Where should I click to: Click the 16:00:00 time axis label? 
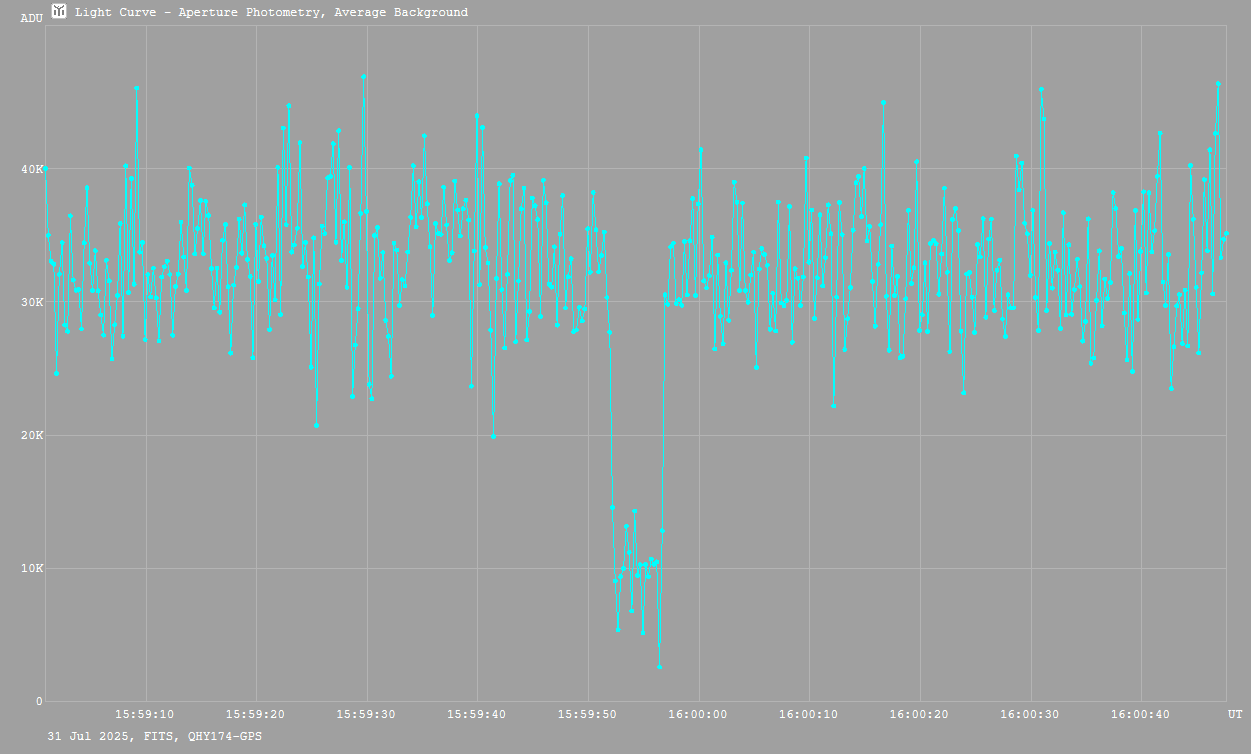point(699,714)
